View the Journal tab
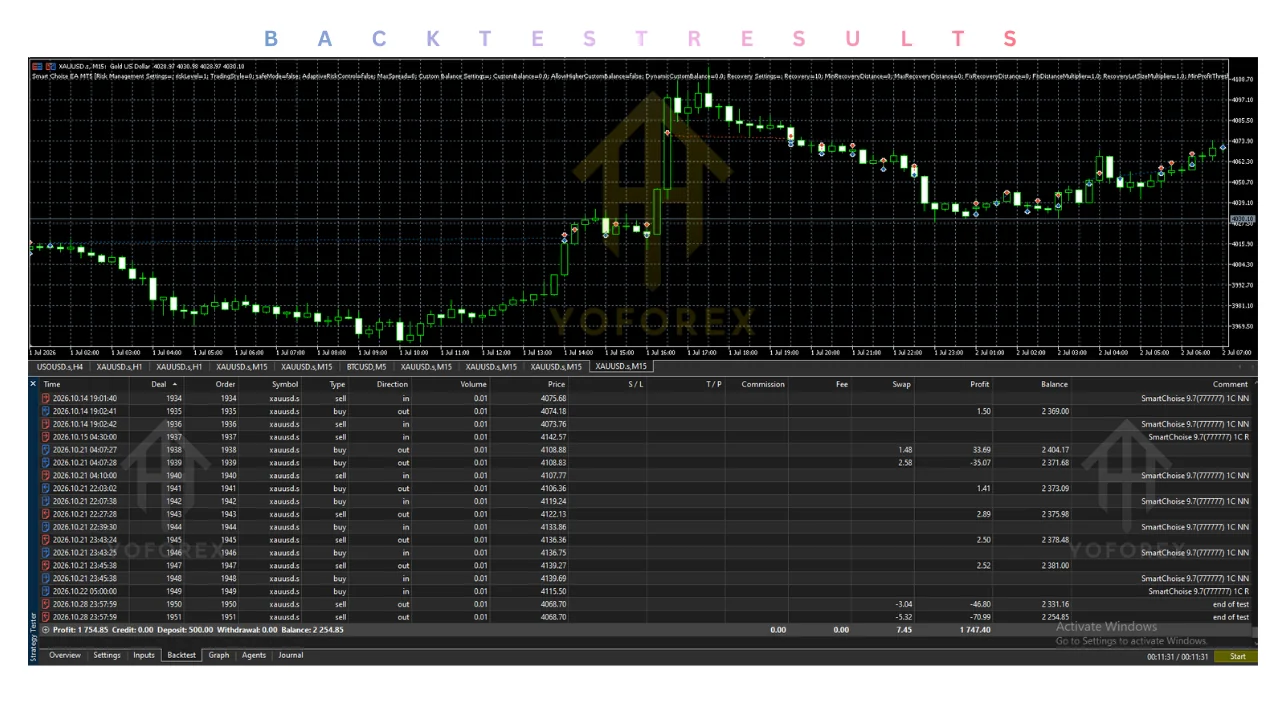 291,655
